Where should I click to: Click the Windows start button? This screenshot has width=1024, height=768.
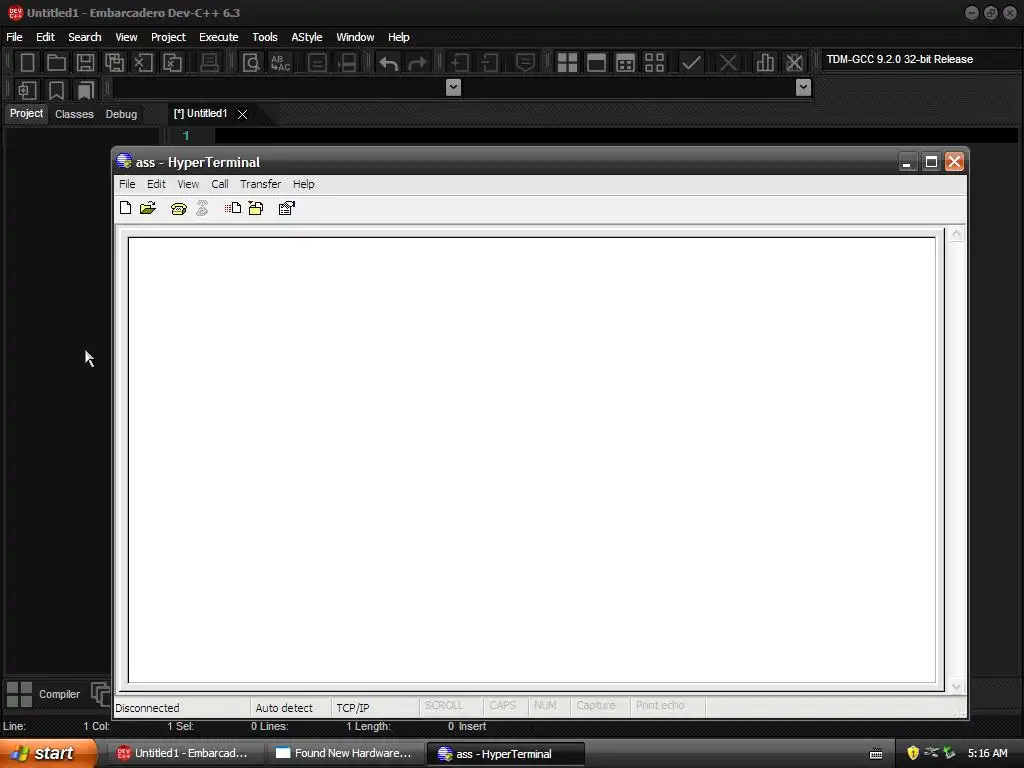(49, 753)
